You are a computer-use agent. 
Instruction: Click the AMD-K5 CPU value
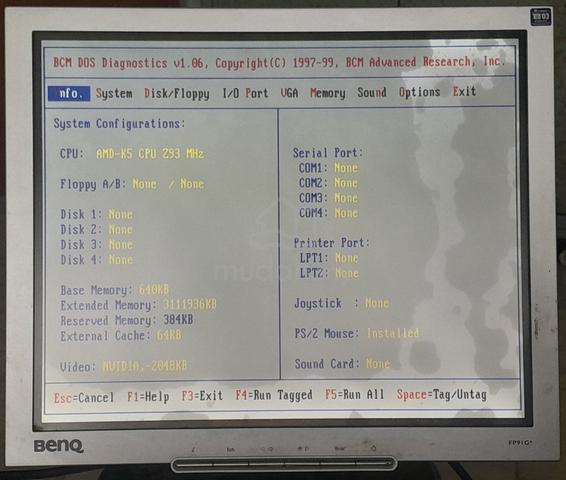pos(150,154)
